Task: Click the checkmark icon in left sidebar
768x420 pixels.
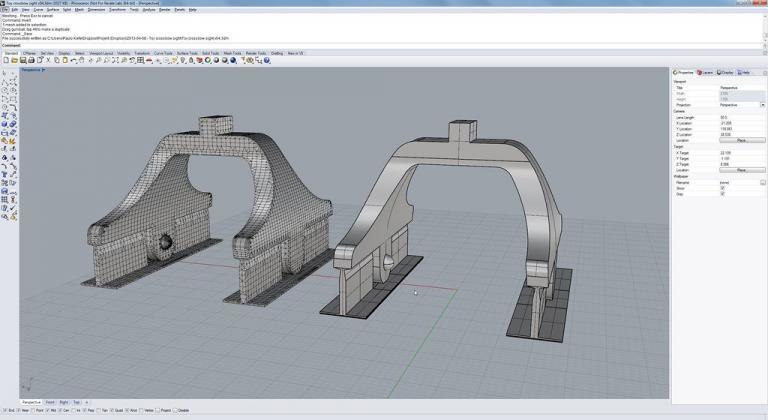Action: click(13, 208)
